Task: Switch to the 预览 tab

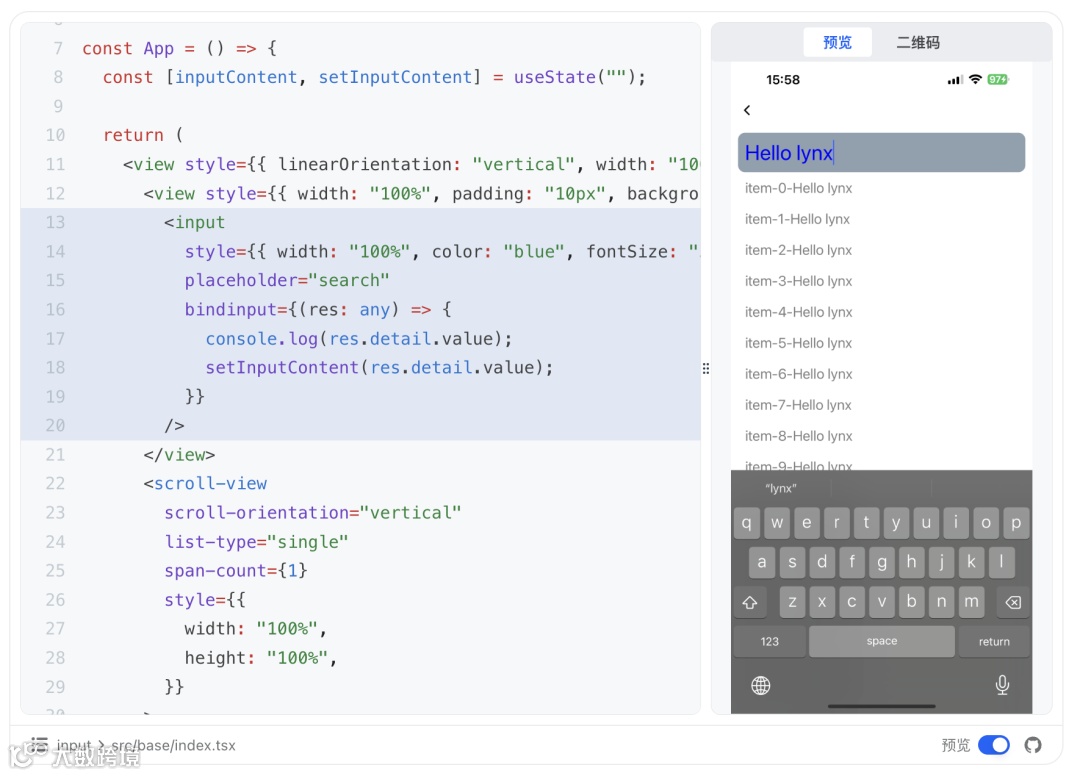Action: [x=838, y=42]
